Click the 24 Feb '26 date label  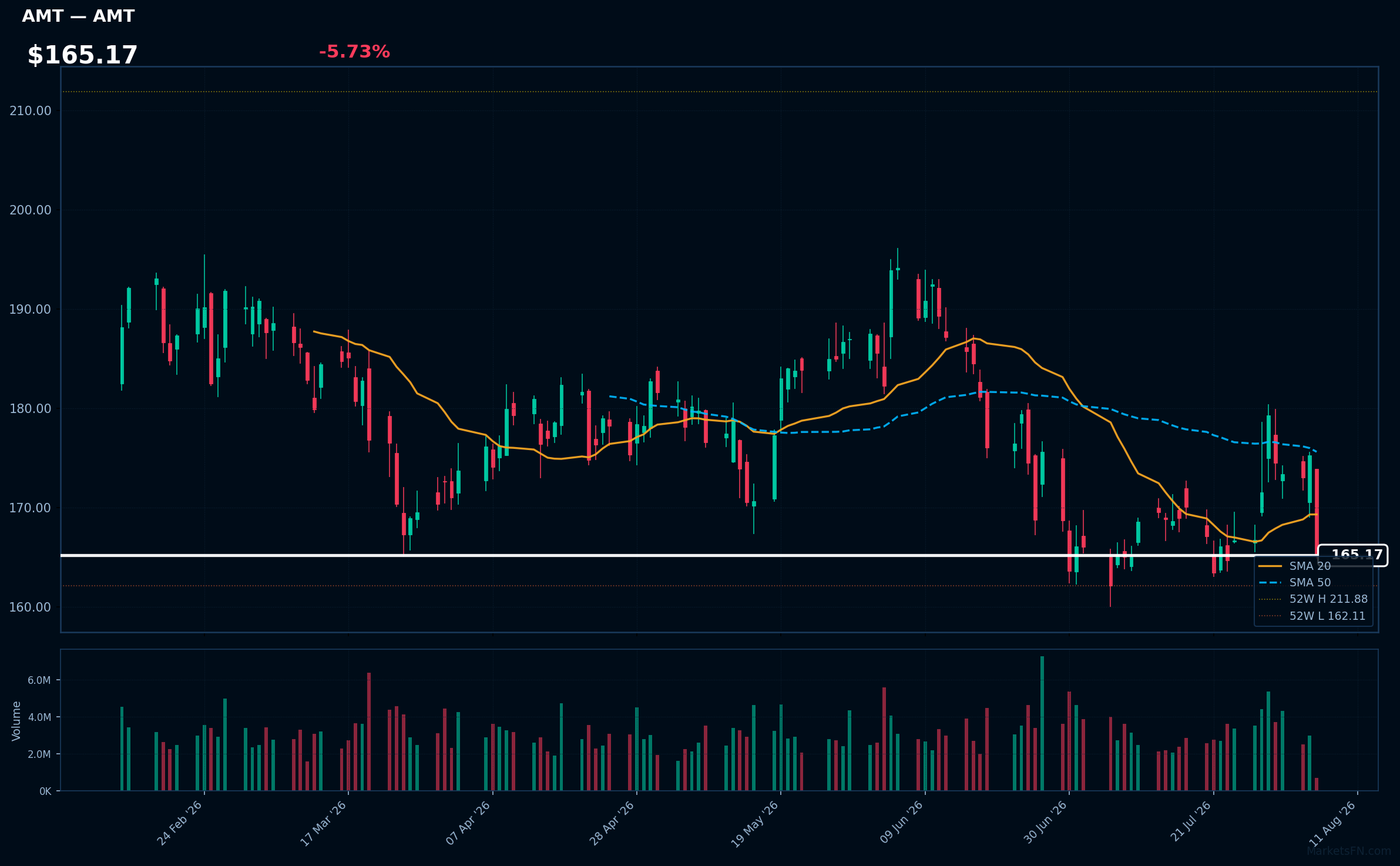point(180,823)
